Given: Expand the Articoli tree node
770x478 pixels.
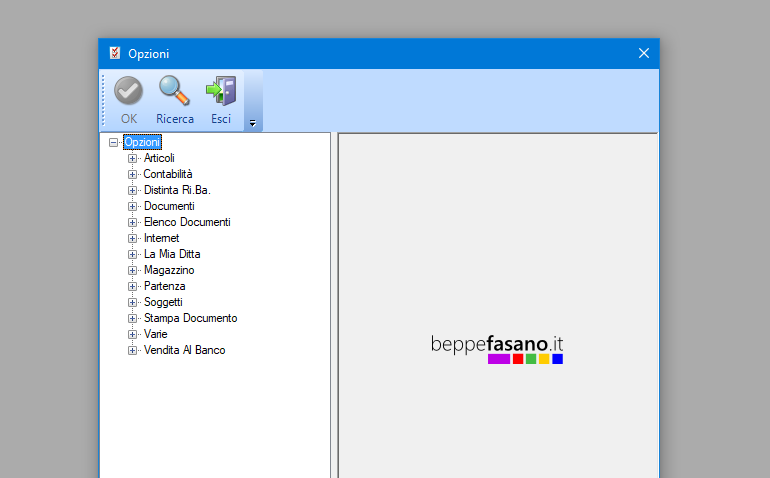Looking at the screenshot, I should coord(132,158).
